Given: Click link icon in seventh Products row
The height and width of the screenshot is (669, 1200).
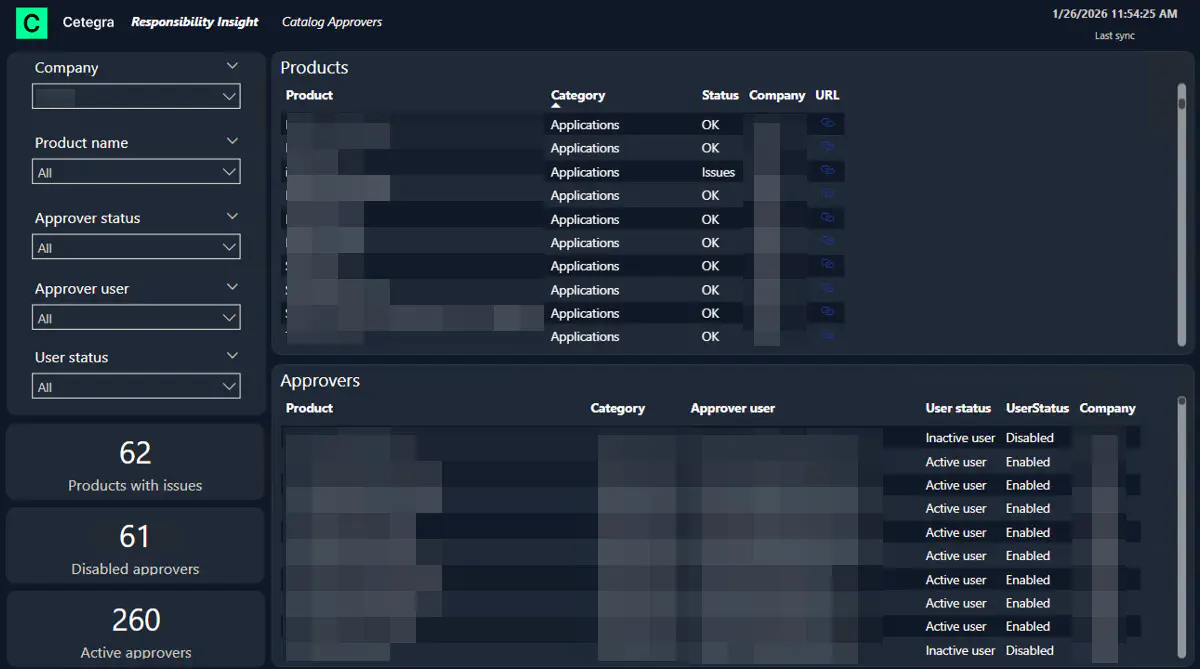Looking at the screenshot, I should tap(827, 265).
